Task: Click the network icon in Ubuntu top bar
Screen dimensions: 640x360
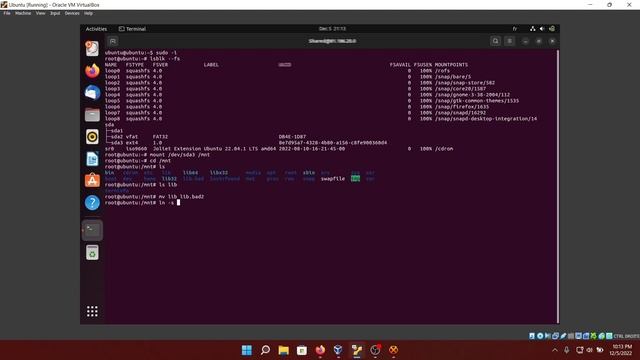Action: click(533, 29)
